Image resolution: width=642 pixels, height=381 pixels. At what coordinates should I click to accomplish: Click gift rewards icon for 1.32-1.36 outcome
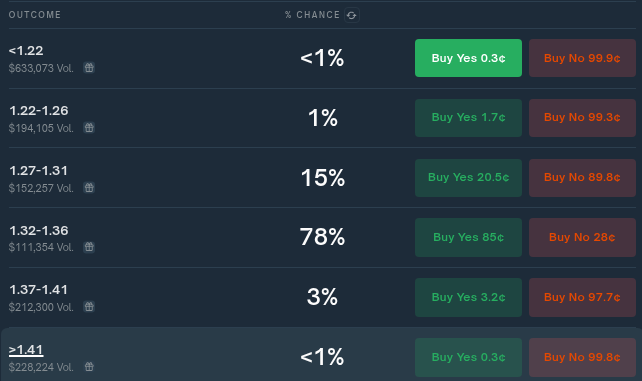click(89, 247)
